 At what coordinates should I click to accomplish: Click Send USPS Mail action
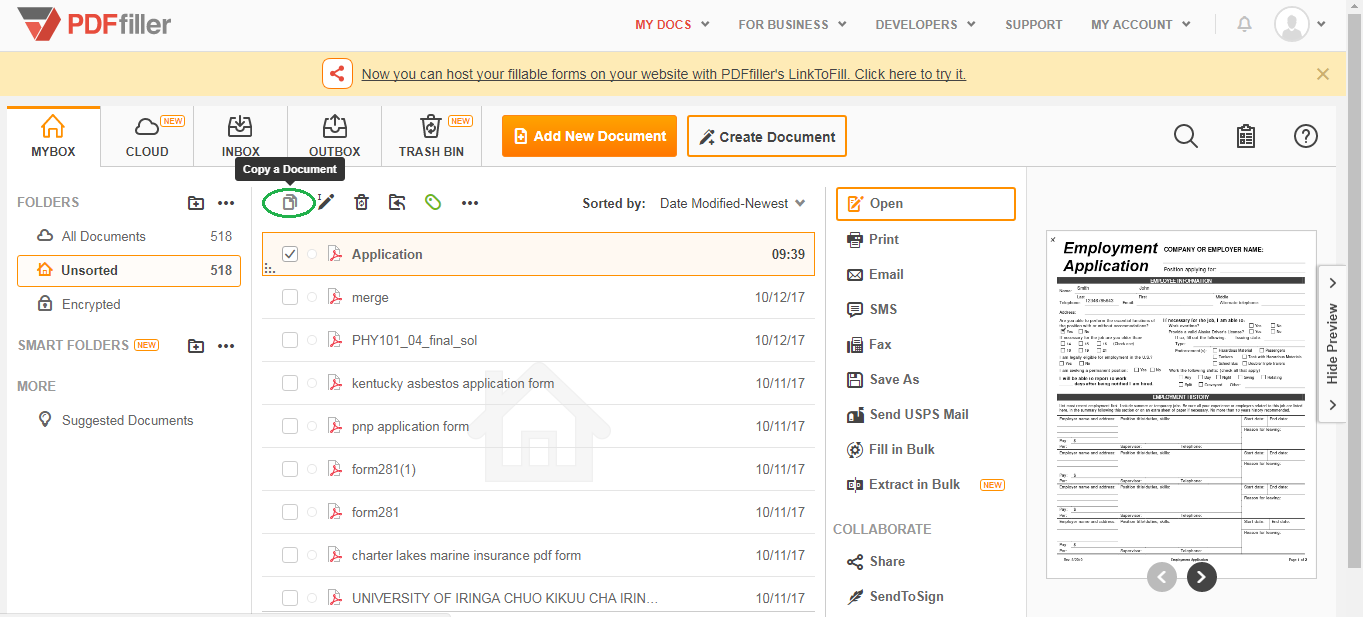coord(907,414)
